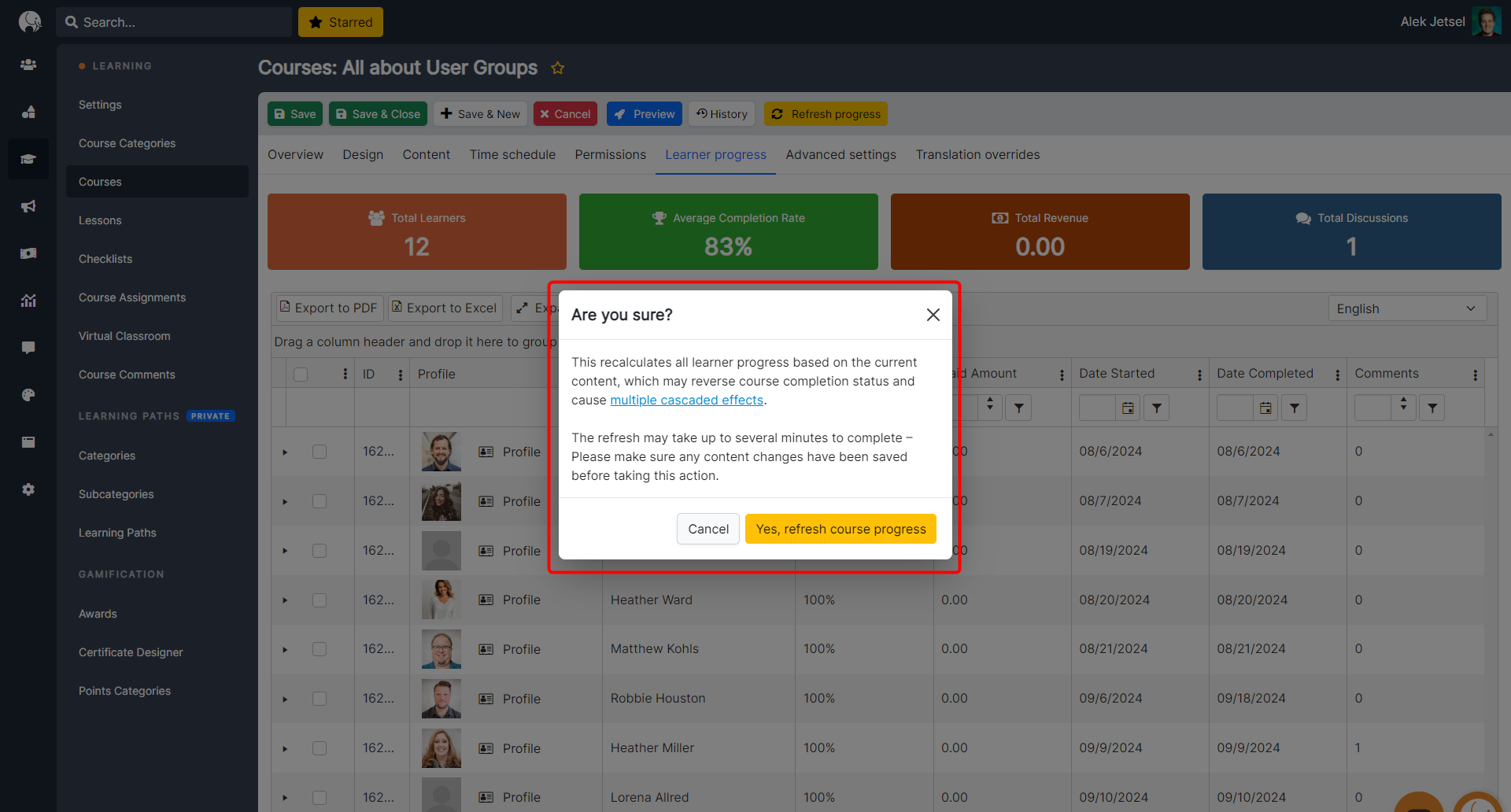Expand the Heather Miller row details
The width and height of the screenshot is (1511, 812).
point(285,749)
